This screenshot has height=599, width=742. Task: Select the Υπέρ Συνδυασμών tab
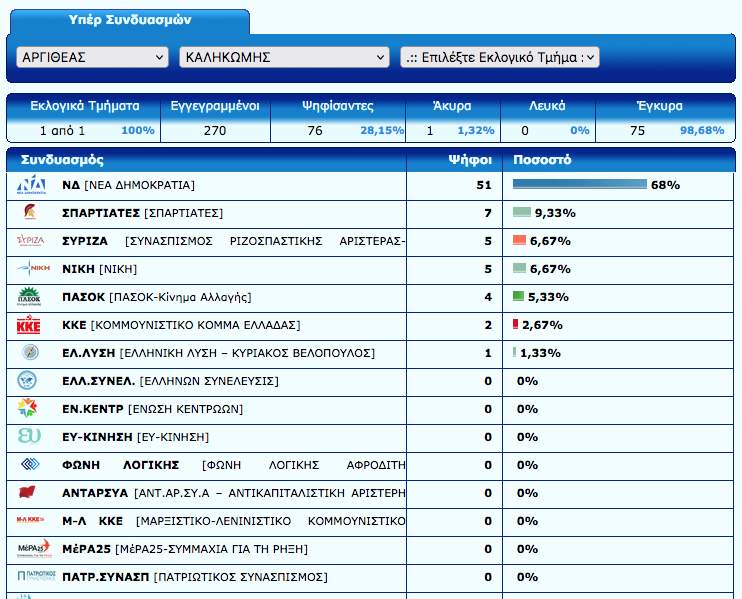(x=130, y=20)
